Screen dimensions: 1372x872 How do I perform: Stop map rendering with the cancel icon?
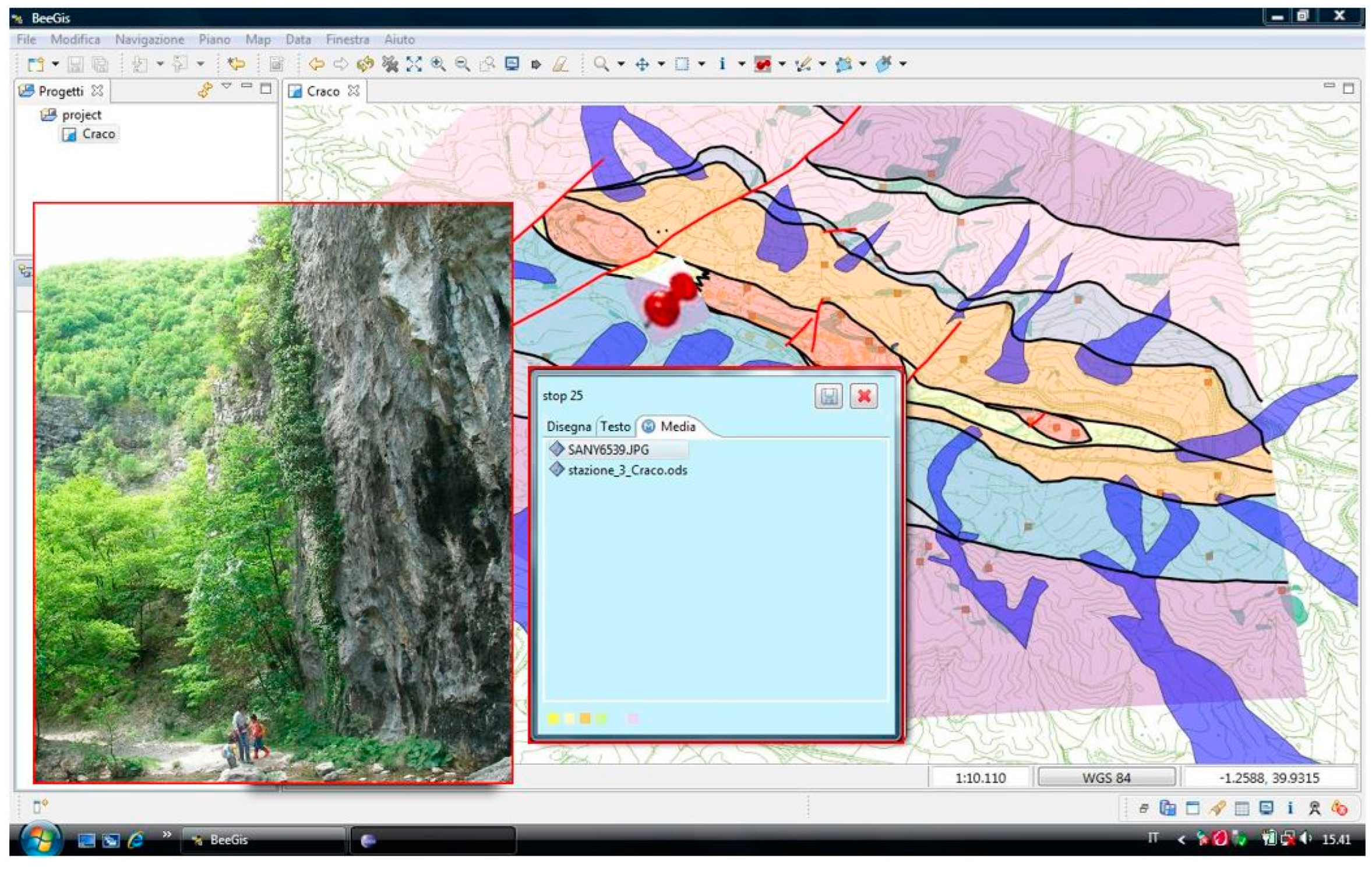(389, 63)
